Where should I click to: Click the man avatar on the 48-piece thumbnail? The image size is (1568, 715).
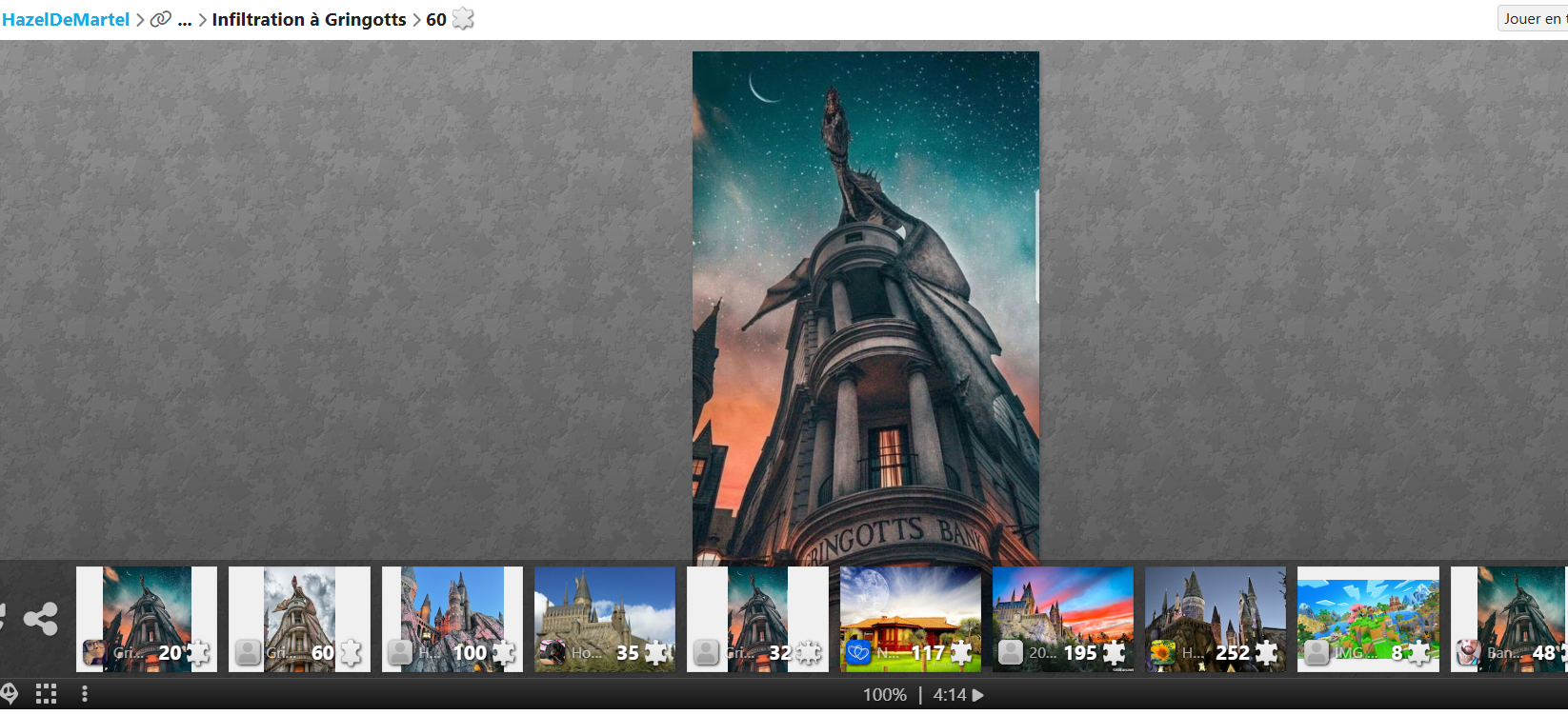(x=1469, y=652)
